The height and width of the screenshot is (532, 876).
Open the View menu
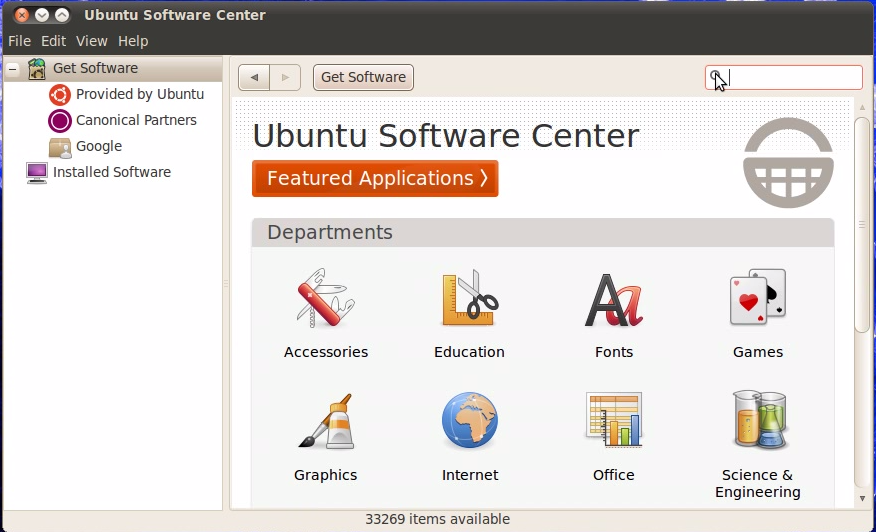pos(92,41)
